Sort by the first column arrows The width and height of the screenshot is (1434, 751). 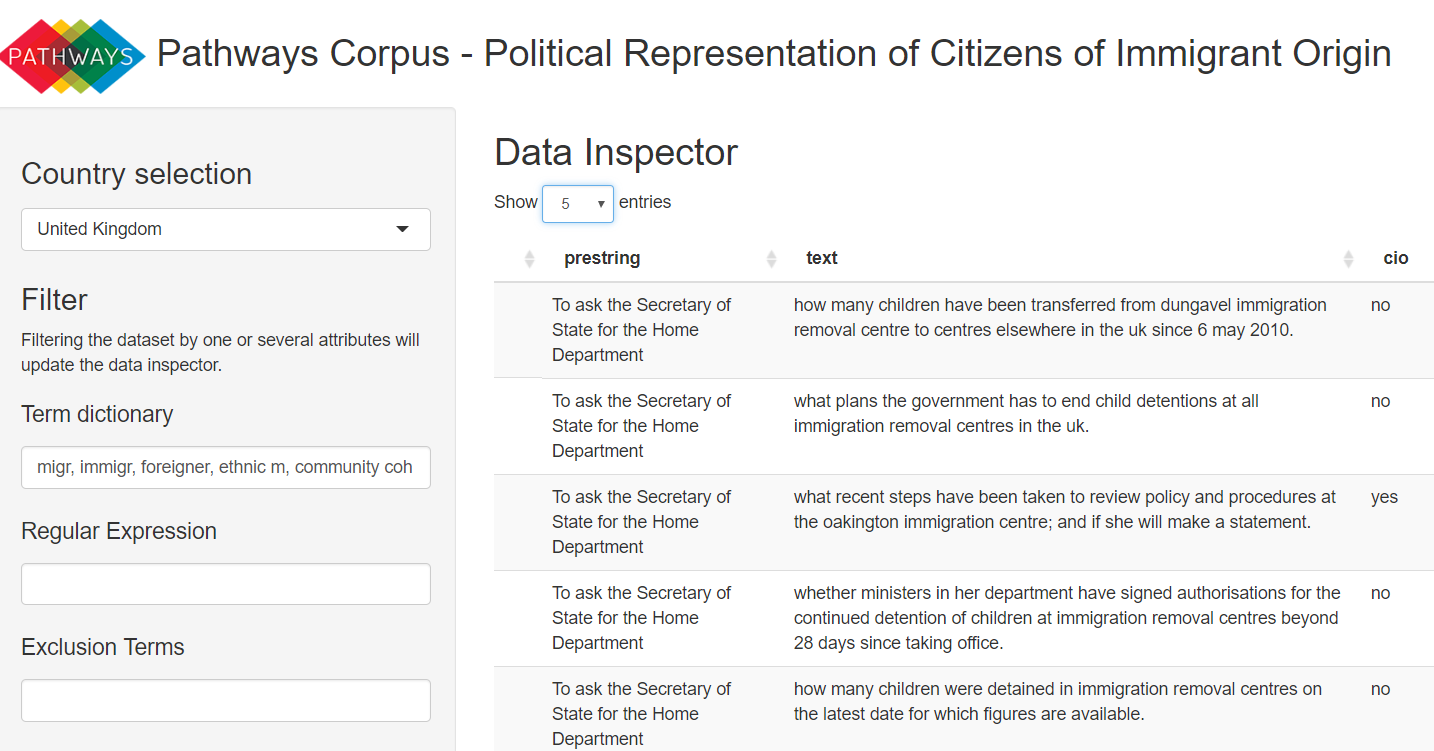(530, 259)
